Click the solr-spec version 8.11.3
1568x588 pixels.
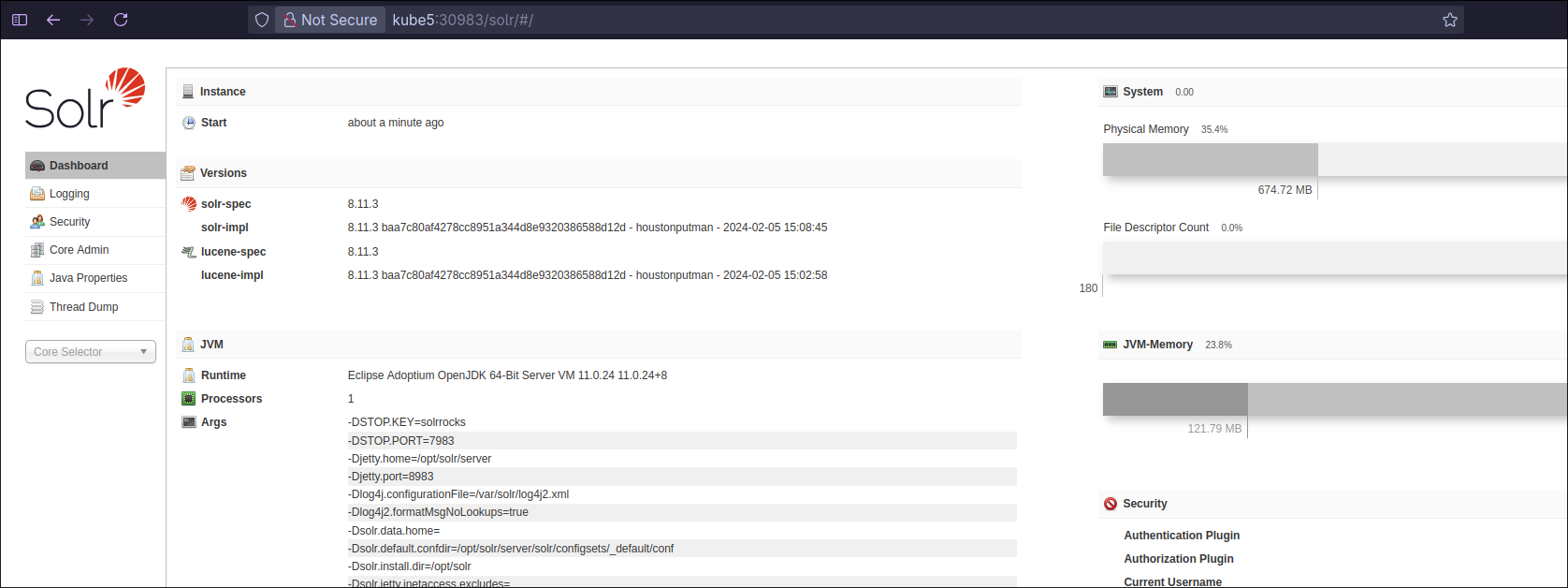363,204
